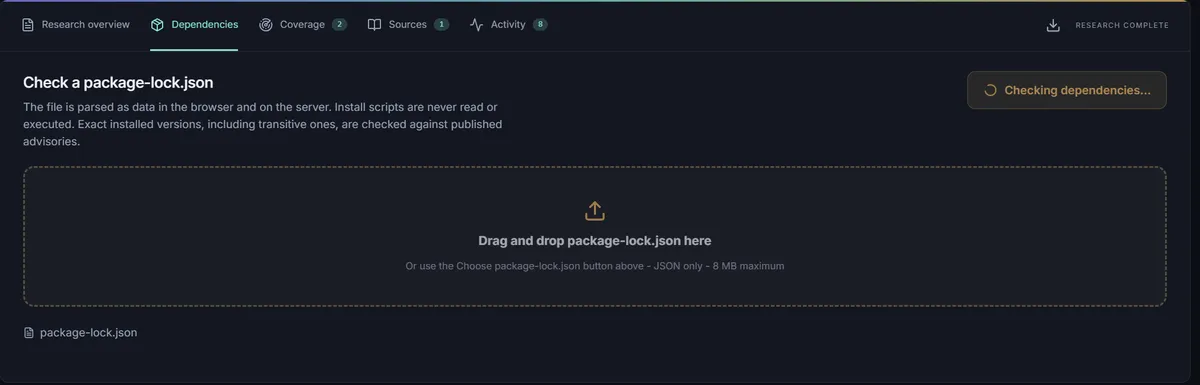Open the Research overview tab

pyautogui.click(x=76, y=25)
